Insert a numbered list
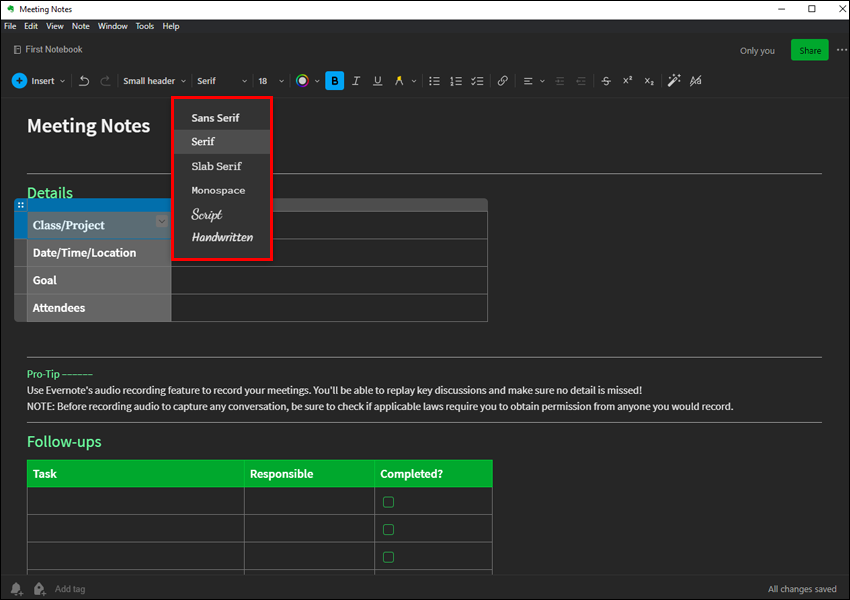Image resolution: width=850 pixels, height=600 pixels. [x=456, y=81]
